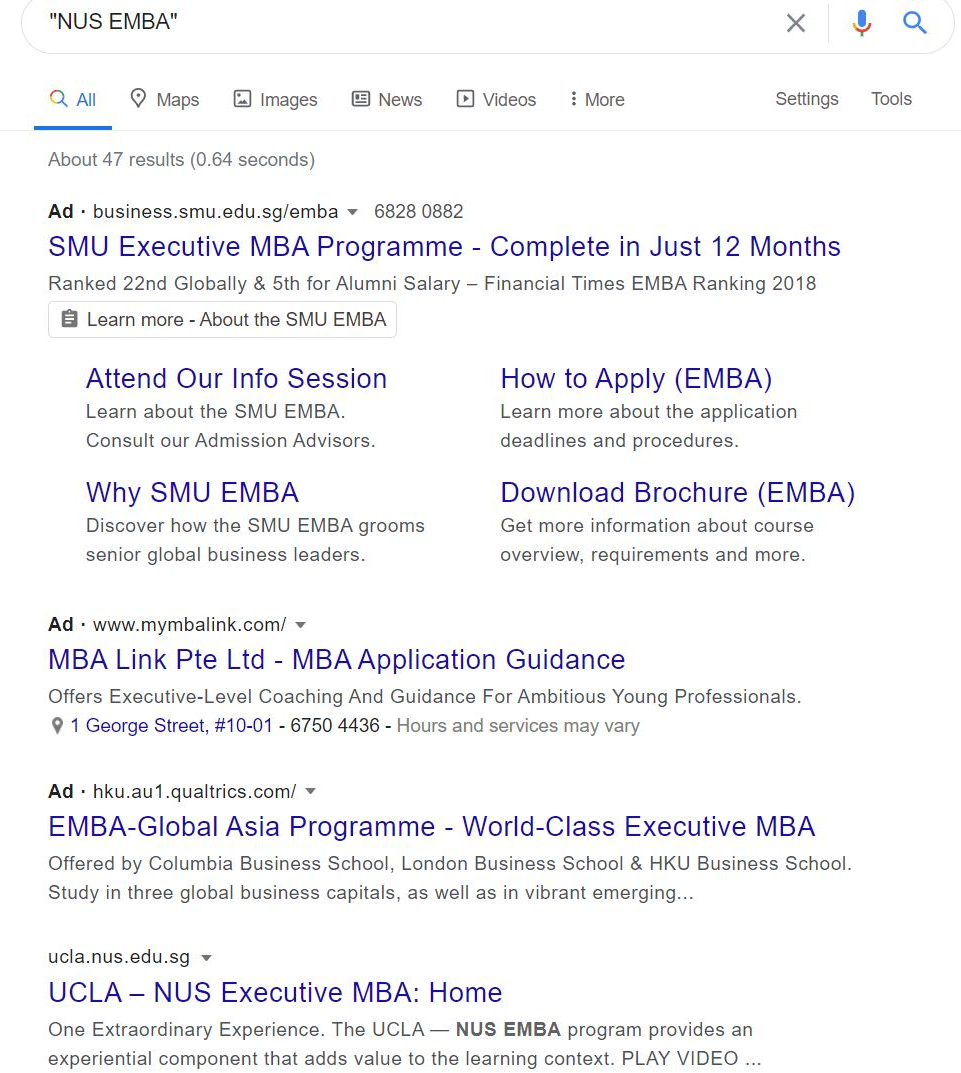Click "deadlines and procedures." text

tap(619, 441)
